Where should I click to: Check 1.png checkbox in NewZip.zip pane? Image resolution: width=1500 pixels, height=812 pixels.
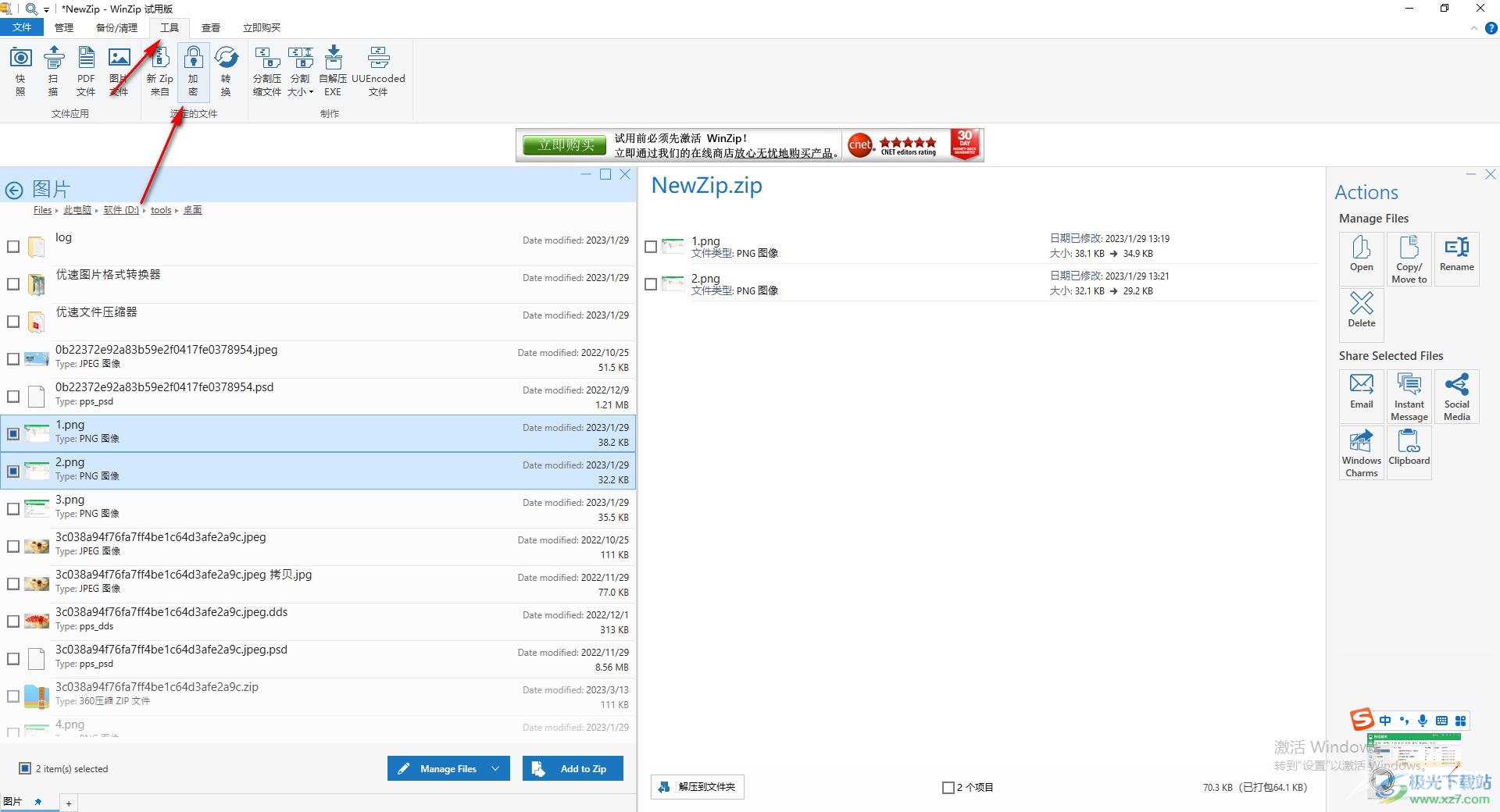click(x=651, y=247)
